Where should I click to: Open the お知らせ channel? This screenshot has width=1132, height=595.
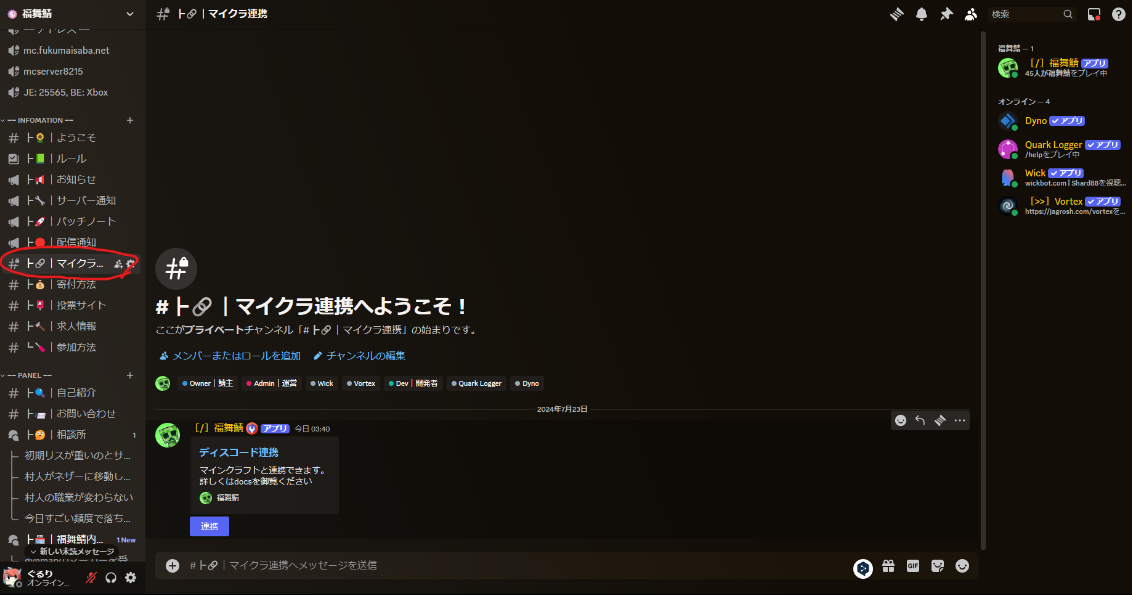point(75,179)
